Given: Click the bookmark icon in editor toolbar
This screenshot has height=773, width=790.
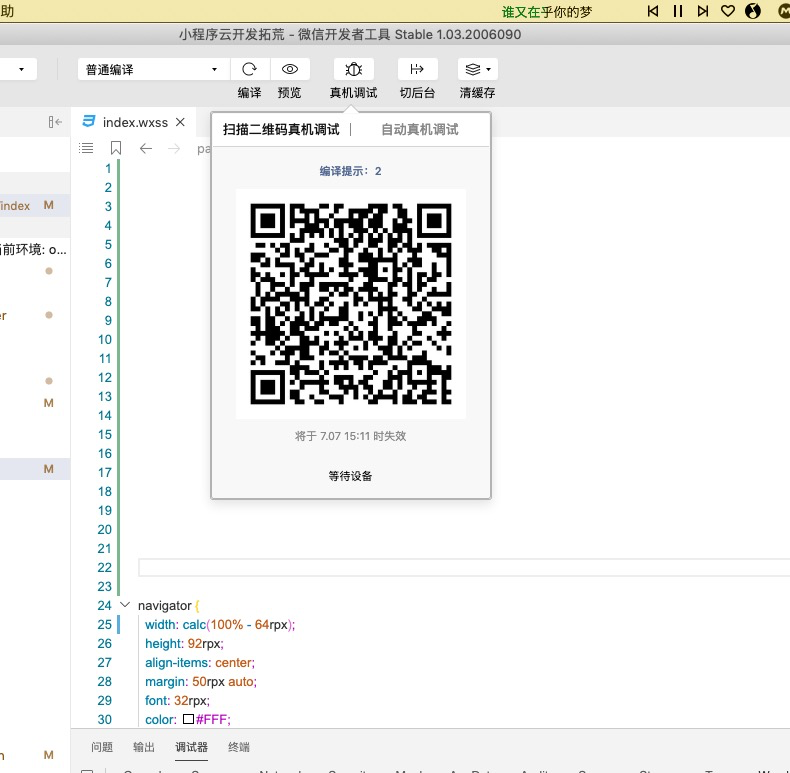Looking at the screenshot, I should [x=116, y=148].
